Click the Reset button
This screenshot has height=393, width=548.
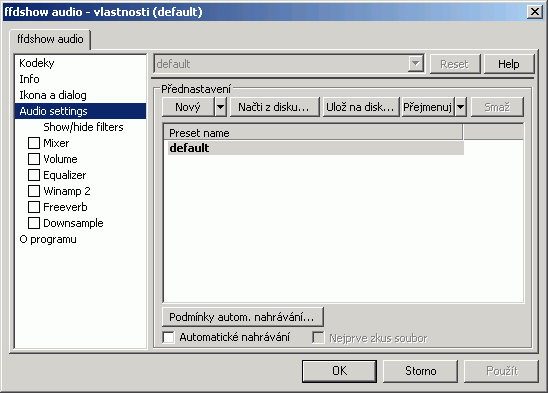pyautogui.click(x=455, y=64)
